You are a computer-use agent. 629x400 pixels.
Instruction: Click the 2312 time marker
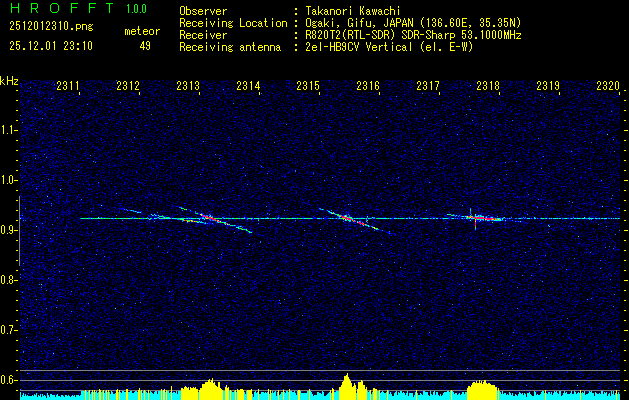pos(128,85)
